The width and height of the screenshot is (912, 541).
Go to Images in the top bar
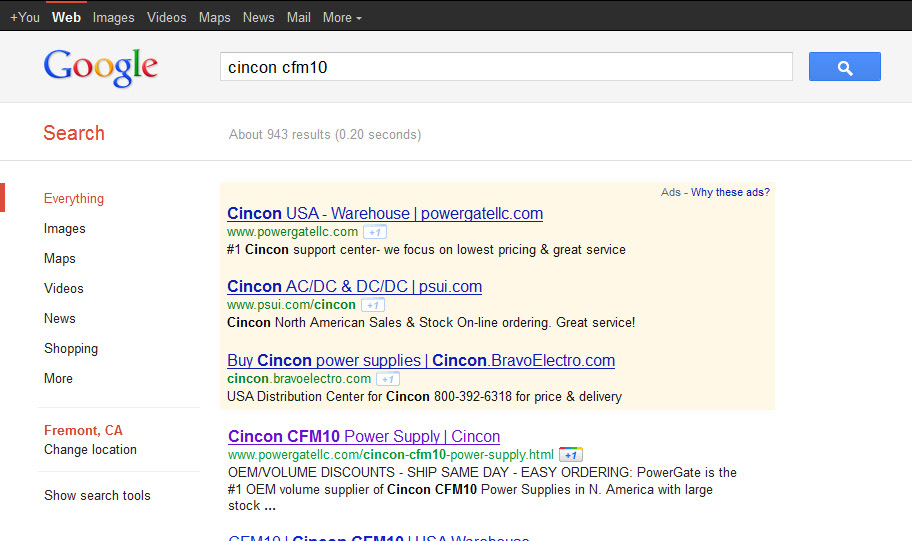[113, 17]
